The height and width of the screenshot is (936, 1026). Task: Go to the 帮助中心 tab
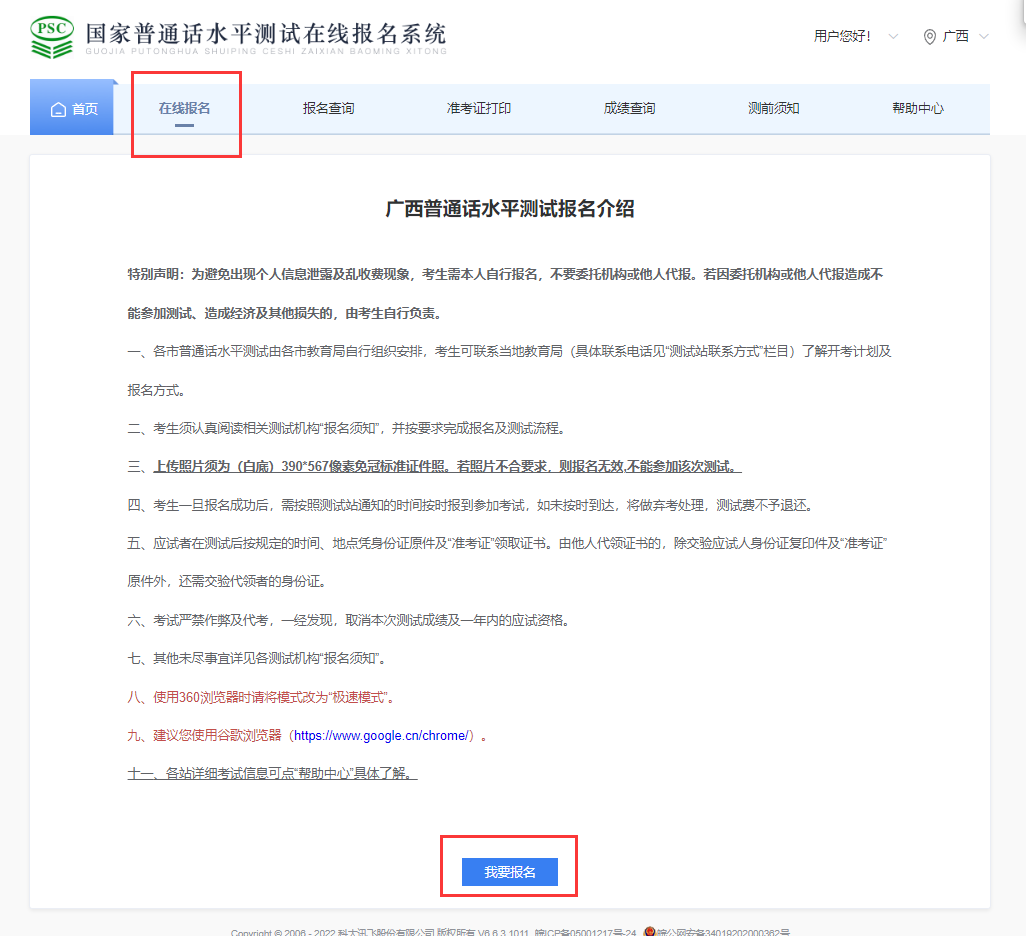[x=917, y=107]
